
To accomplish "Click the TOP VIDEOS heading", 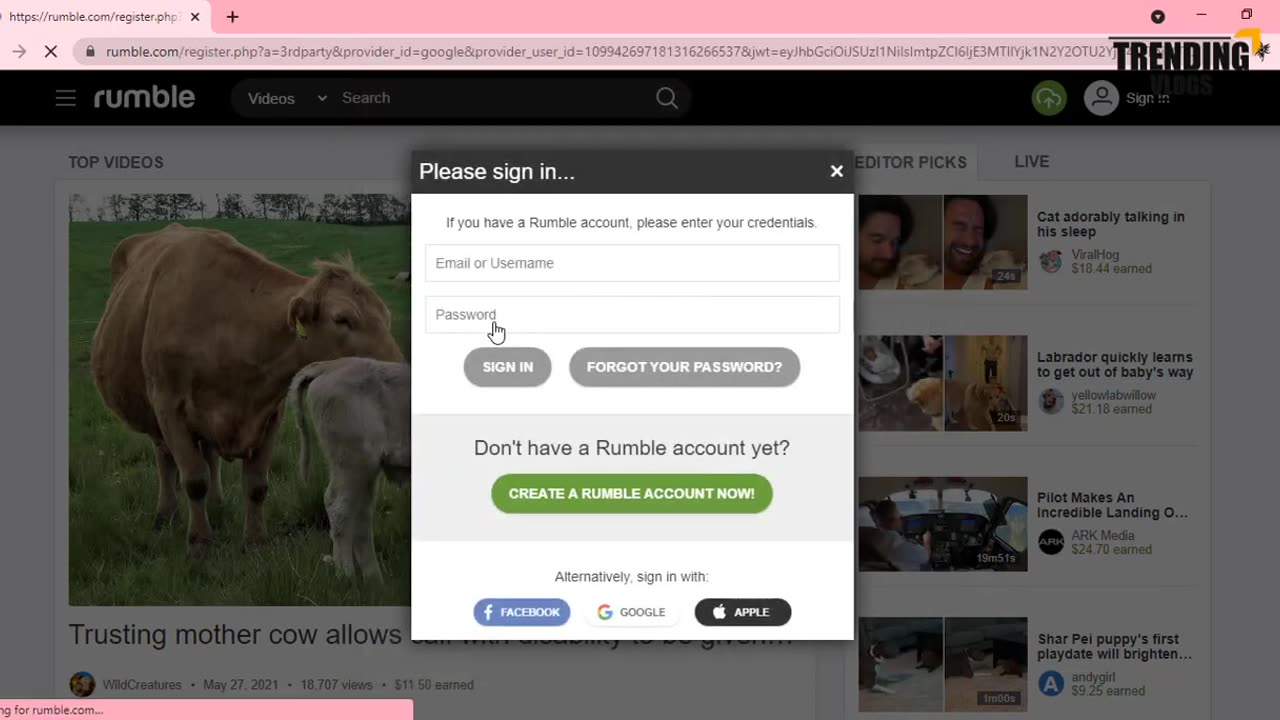I will point(116,162).
